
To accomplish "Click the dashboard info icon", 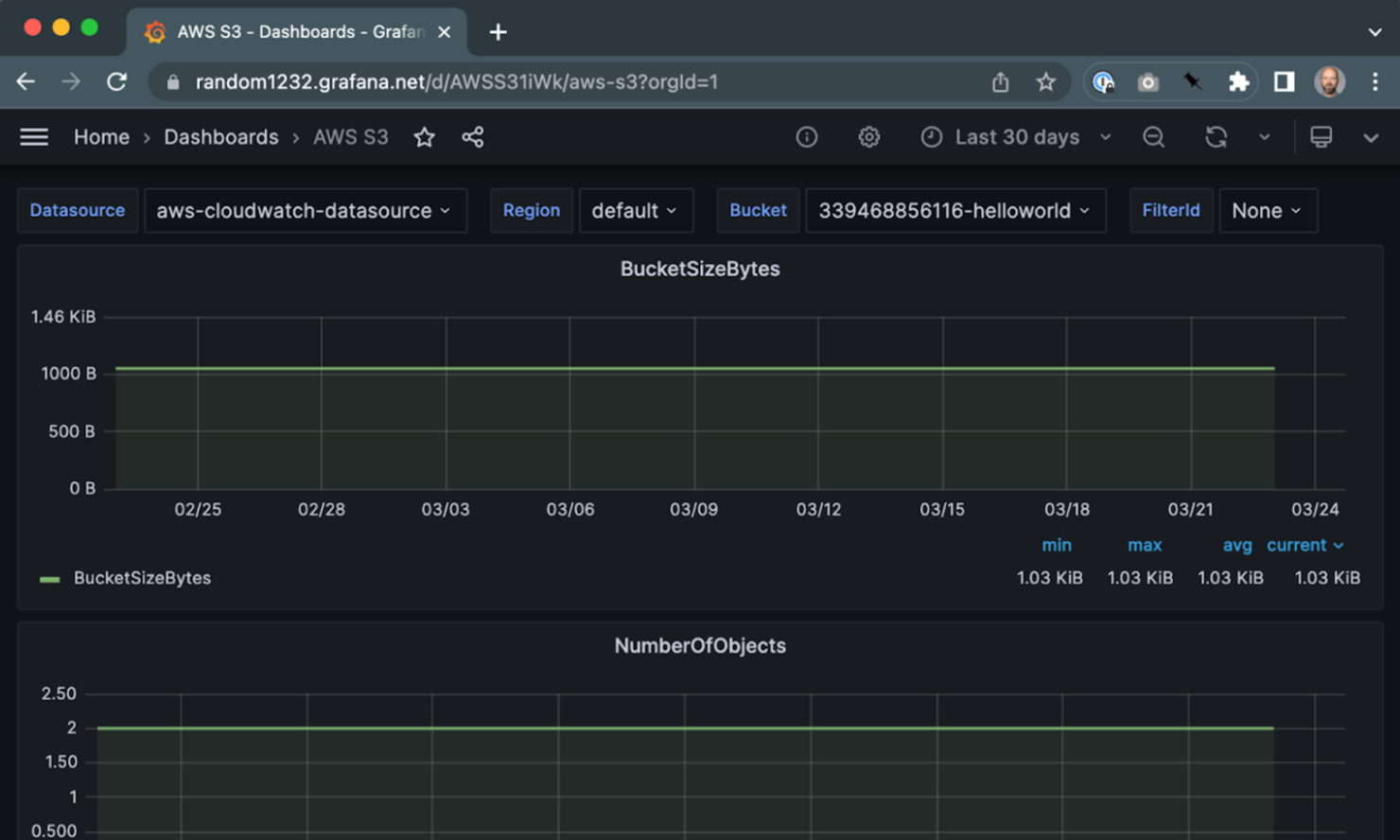I will tap(807, 137).
